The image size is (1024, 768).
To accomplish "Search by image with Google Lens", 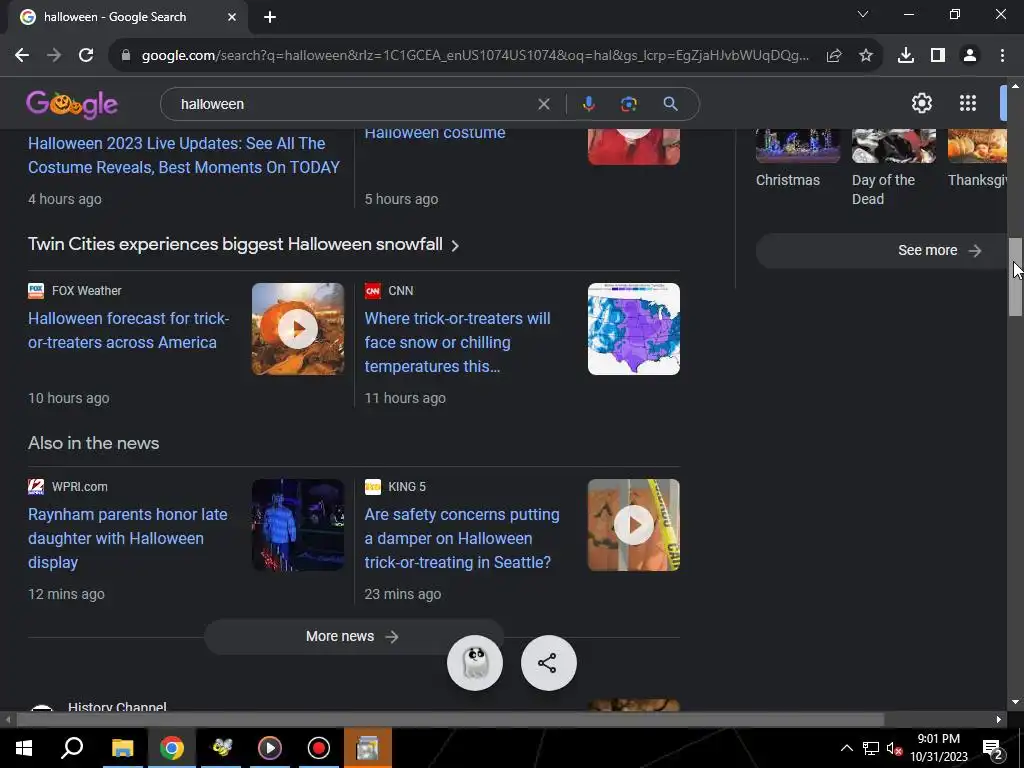I will click(x=628, y=104).
